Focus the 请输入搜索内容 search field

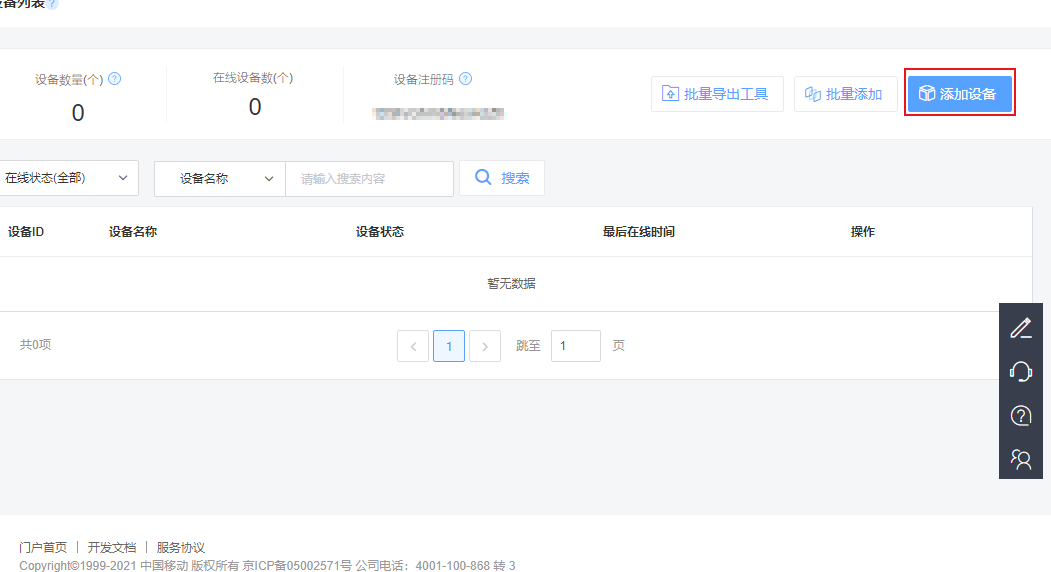(x=369, y=178)
